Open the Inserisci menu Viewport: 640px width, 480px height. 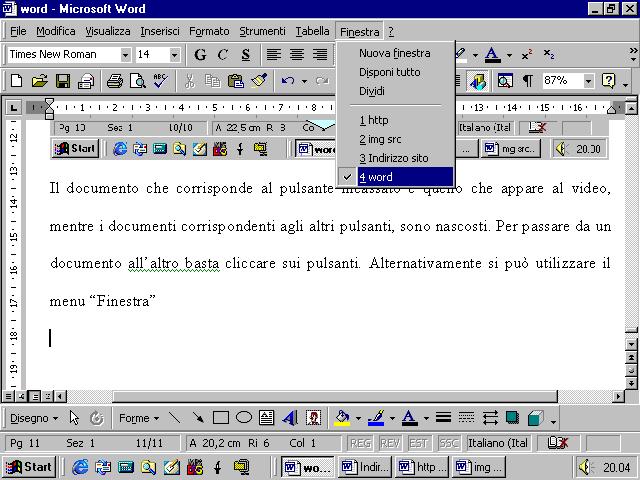point(160,31)
